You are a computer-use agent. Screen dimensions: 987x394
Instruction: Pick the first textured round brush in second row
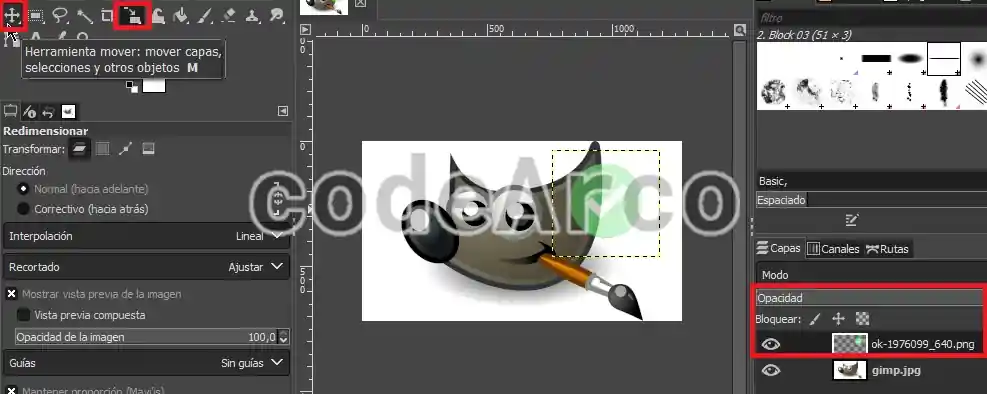(773, 92)
